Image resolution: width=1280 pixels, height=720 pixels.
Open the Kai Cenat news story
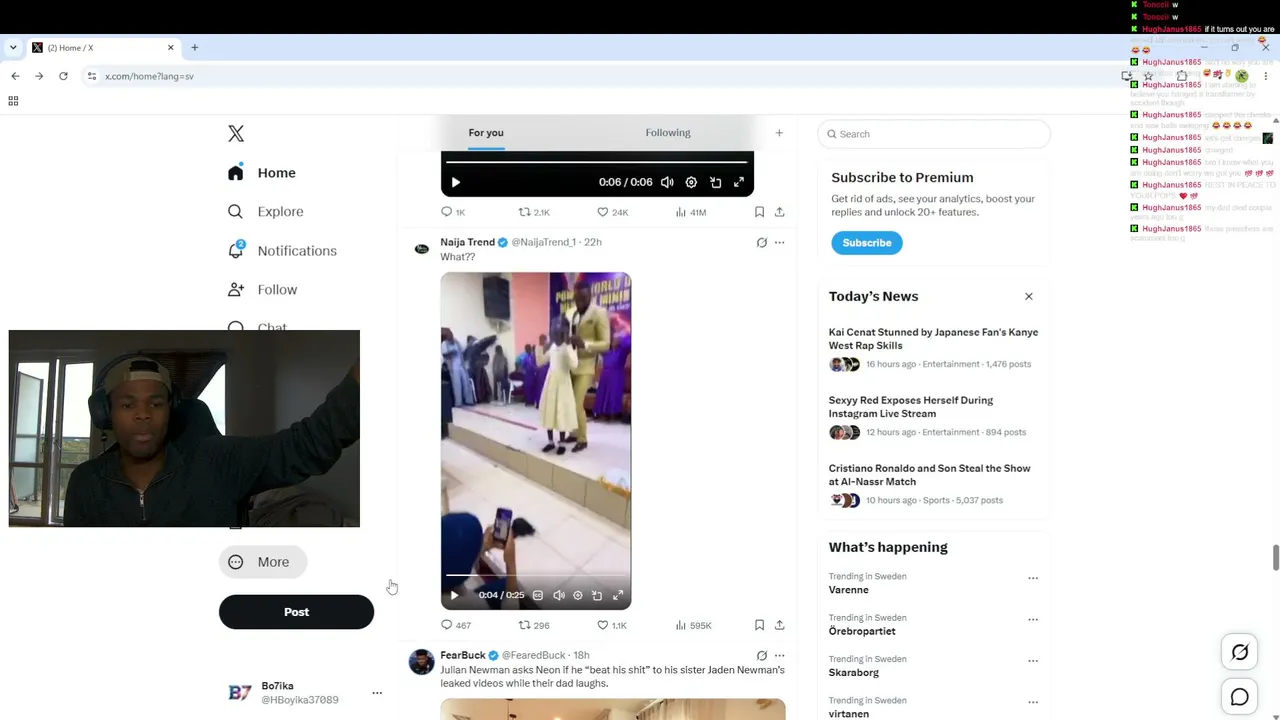point(934,348)
